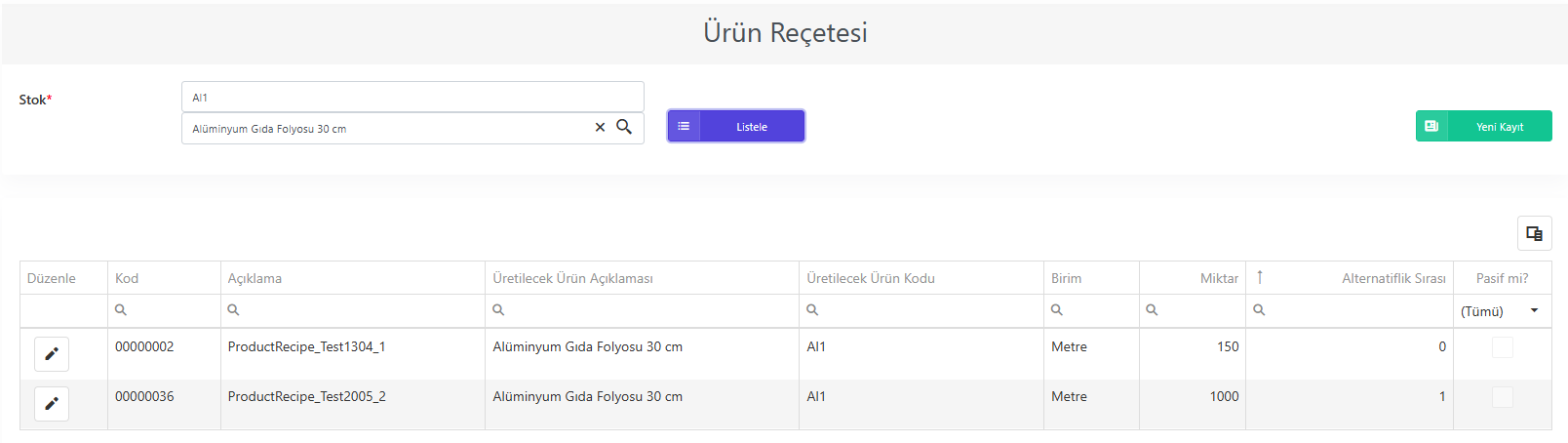This screenshot has height=443, width=1568.
Task: Create a new record with Yeni Kayıt
Action: (1483, 126)
